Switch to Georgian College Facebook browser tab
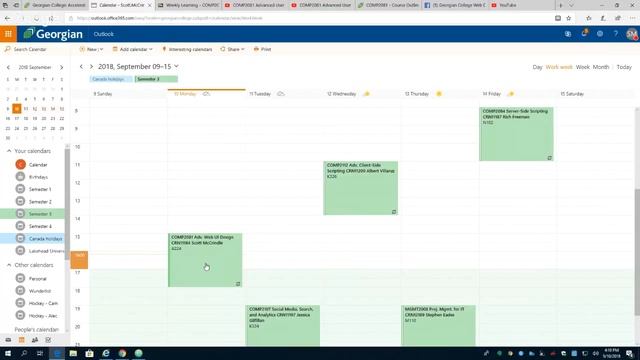 click(x=455, y=5)
